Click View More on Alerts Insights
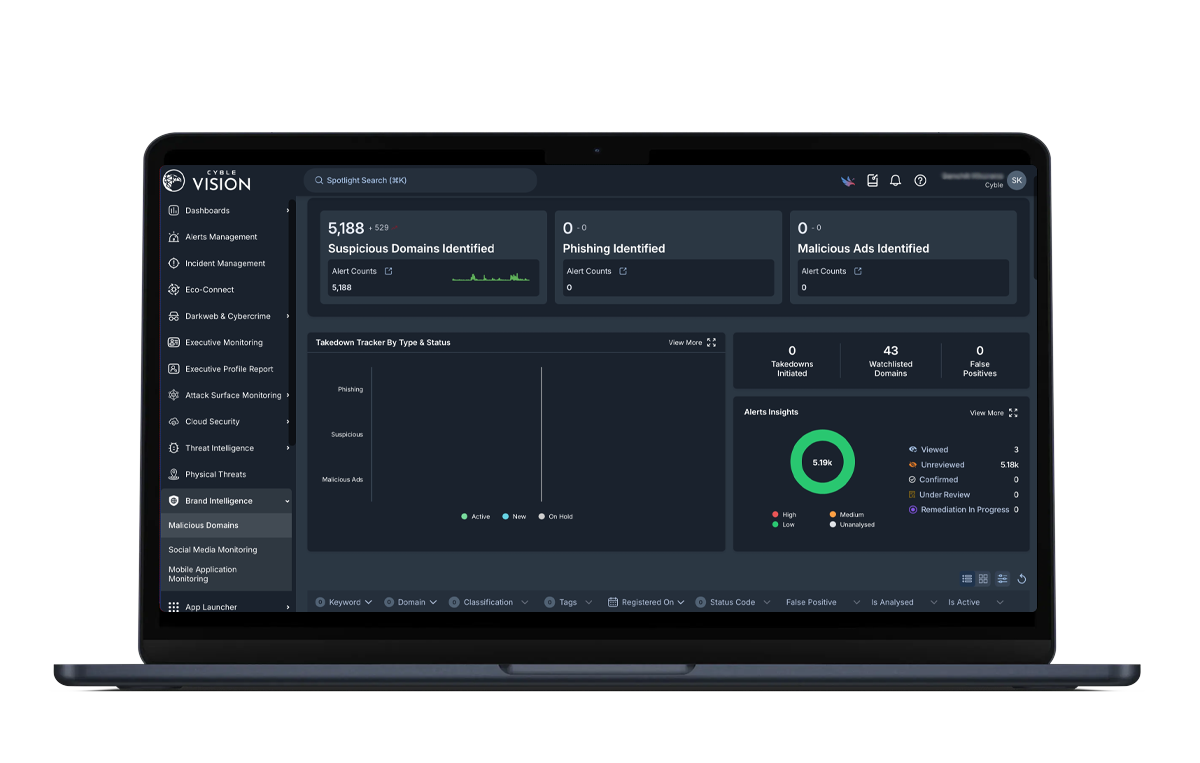The width and height of the screenshot is (1200, 763). click(993, 413)
